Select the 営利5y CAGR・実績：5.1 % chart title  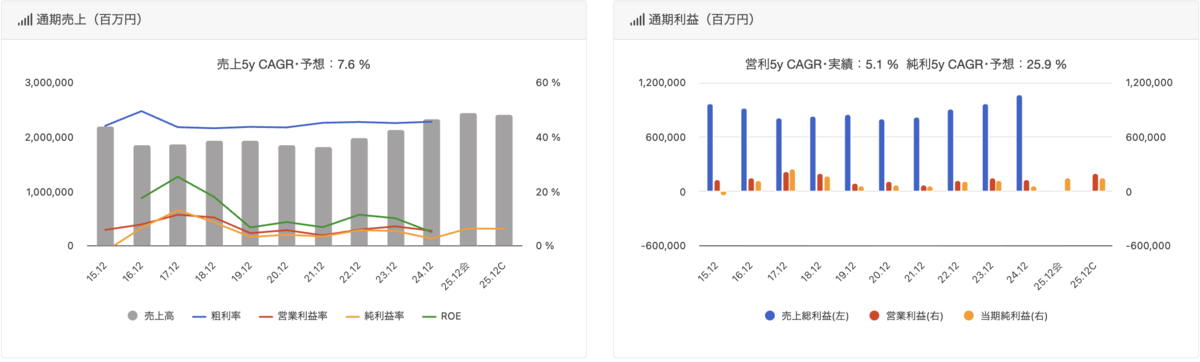pos(822,64)
